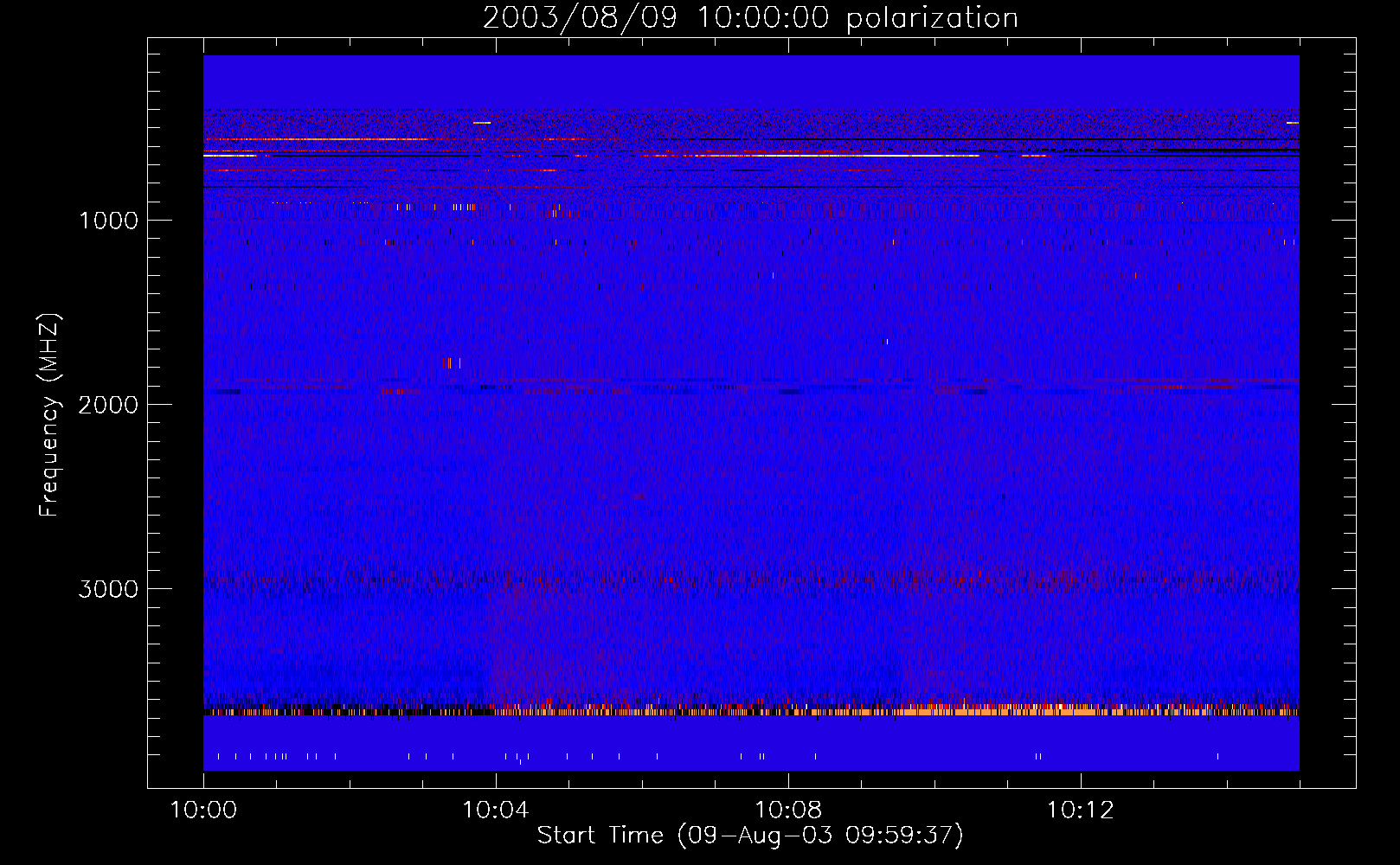Click the "10:12" time tick label
The image size is (1400, 865).
[1080, 811]
